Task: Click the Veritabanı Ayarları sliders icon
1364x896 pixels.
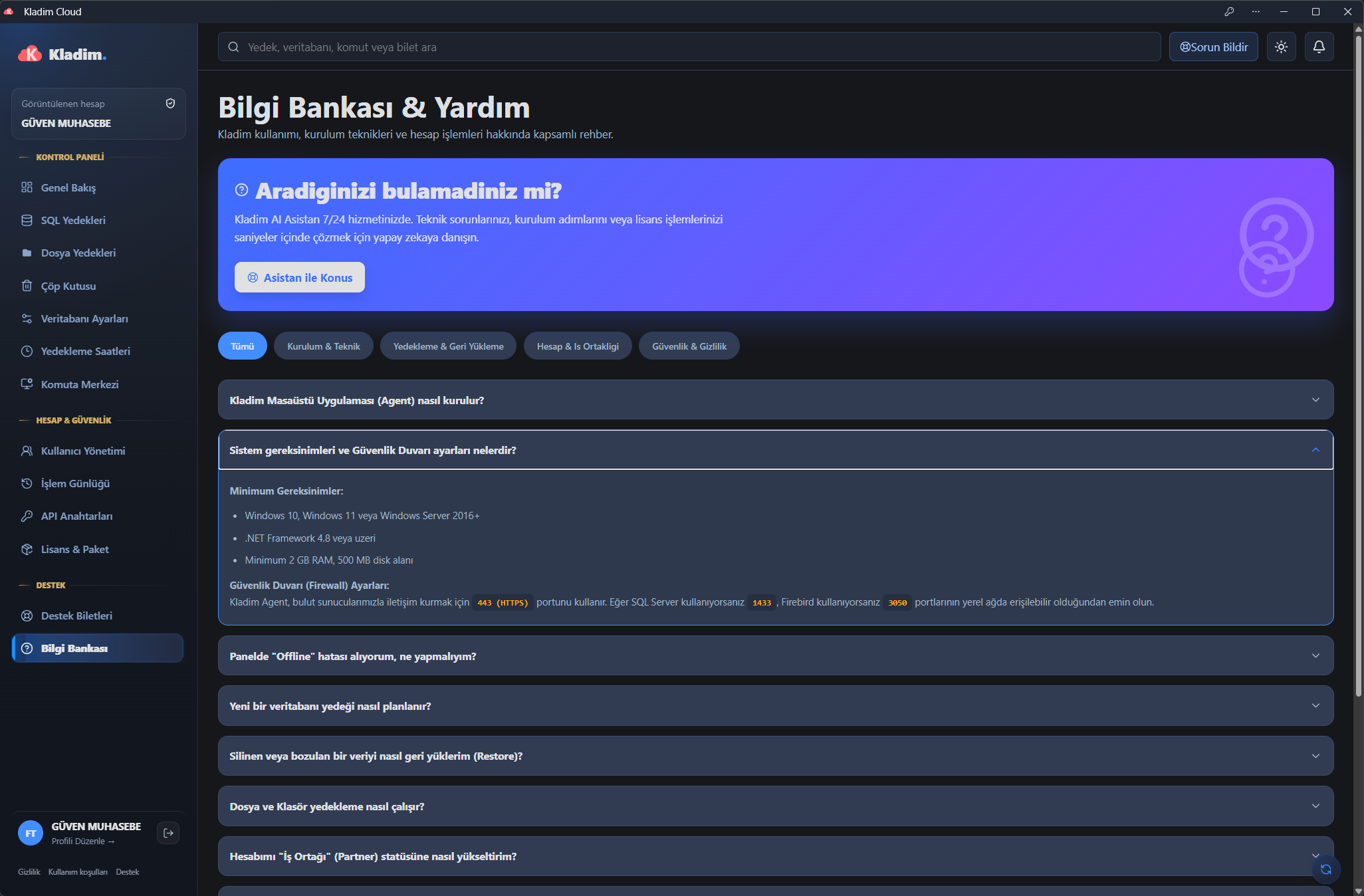Action: click(x=27, y=318)
